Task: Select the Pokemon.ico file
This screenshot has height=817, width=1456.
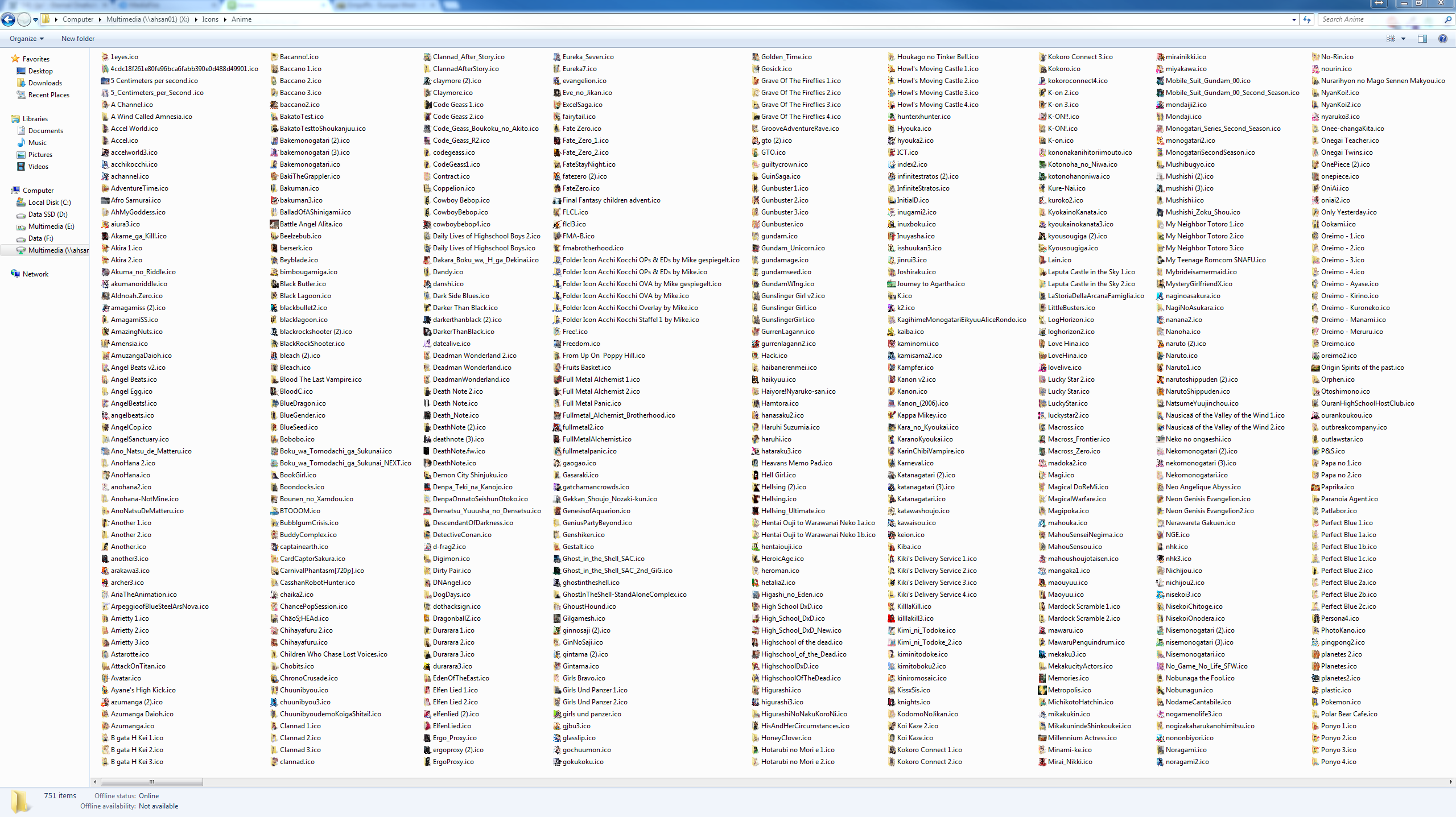Action: pyautogui.click(x=1340, y=702)
